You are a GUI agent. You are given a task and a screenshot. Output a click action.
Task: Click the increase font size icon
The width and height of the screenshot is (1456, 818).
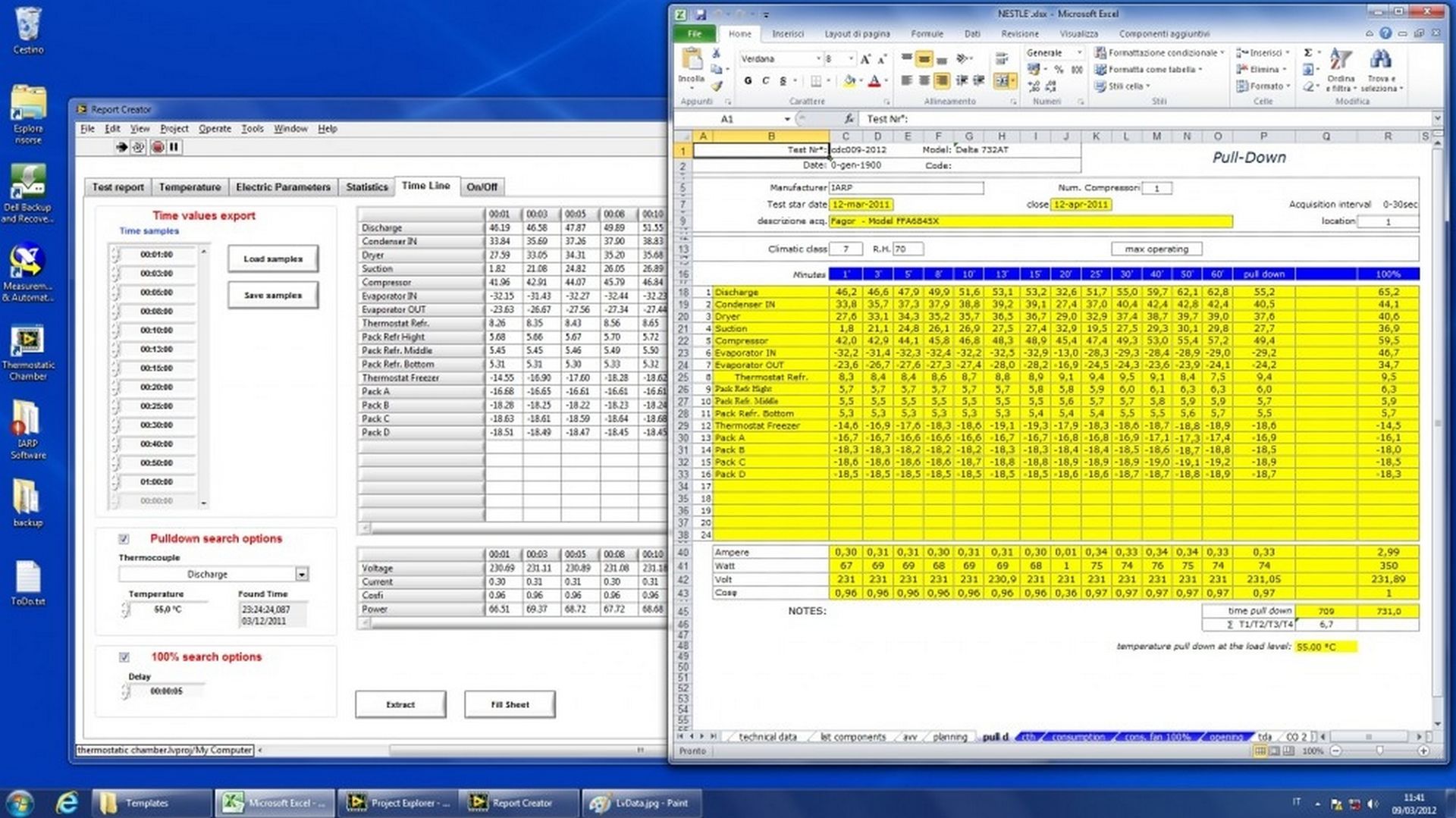tap(865, 59)
